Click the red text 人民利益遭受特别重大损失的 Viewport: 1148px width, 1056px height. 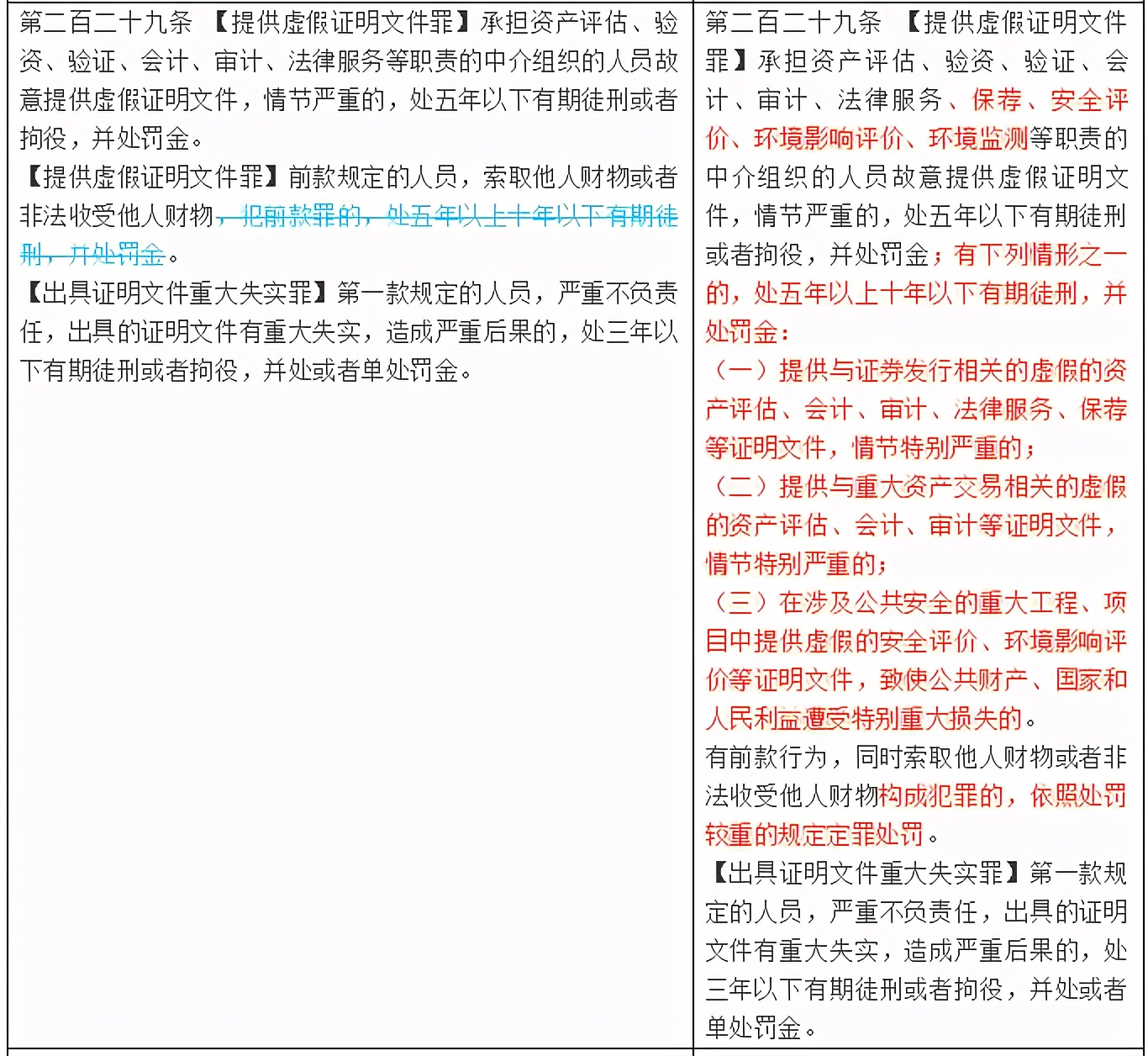coord(864,719)
